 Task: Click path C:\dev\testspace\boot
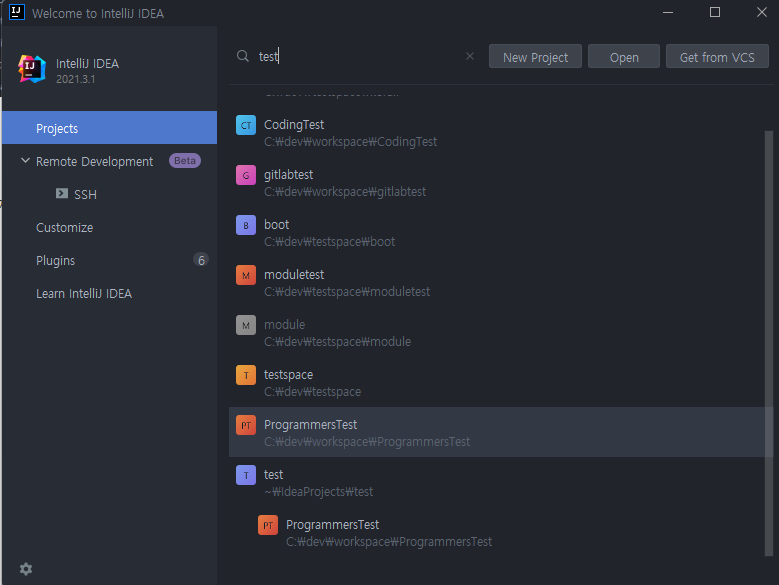click(329, 242)
